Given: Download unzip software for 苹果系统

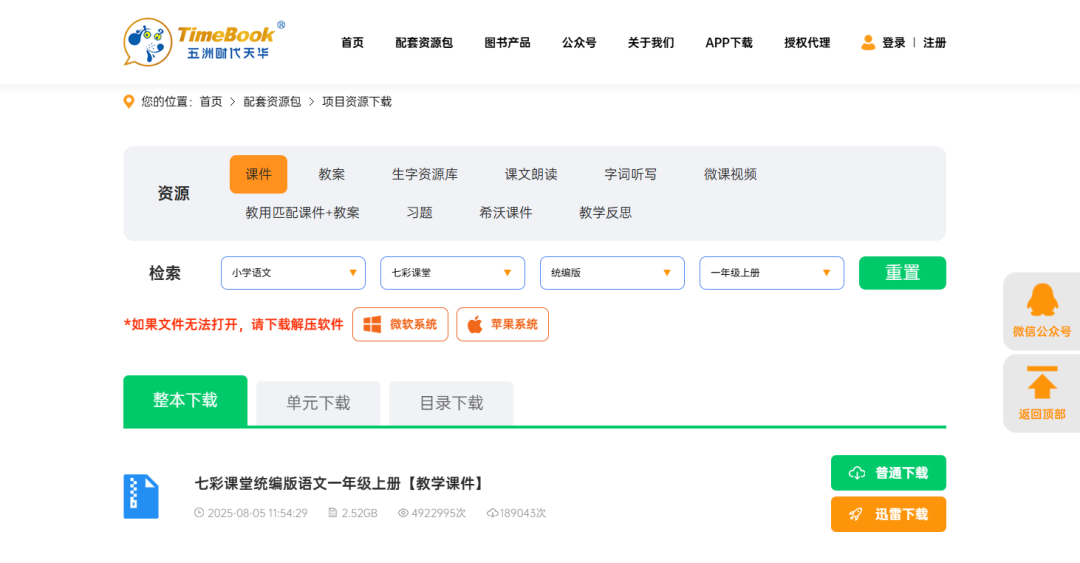Looking at the screenshot, I should tap(502, 325).
